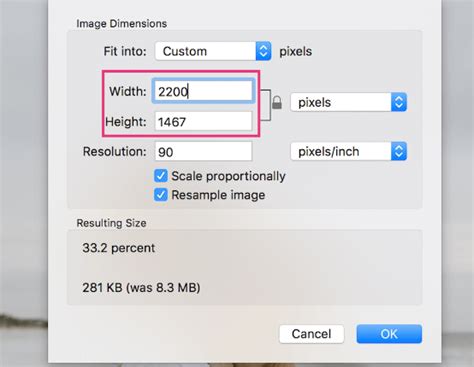Click OK to apply the resize
474x367 pixels.
click(x=389, y=334)
